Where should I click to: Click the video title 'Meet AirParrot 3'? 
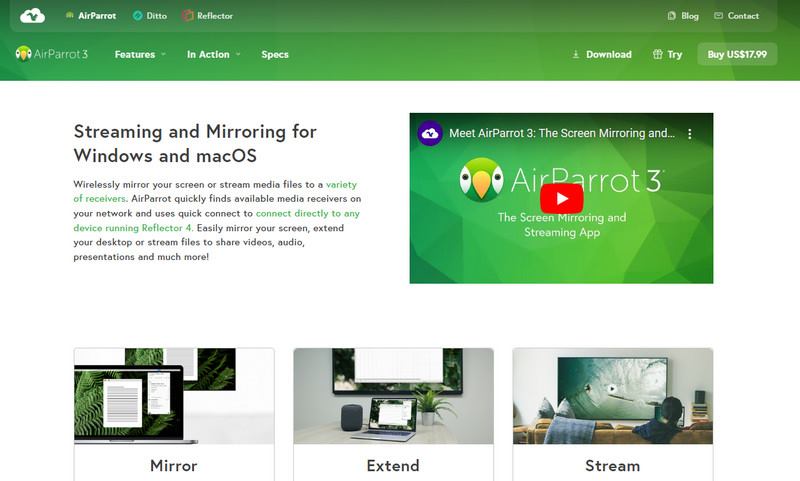pos(561,134)
